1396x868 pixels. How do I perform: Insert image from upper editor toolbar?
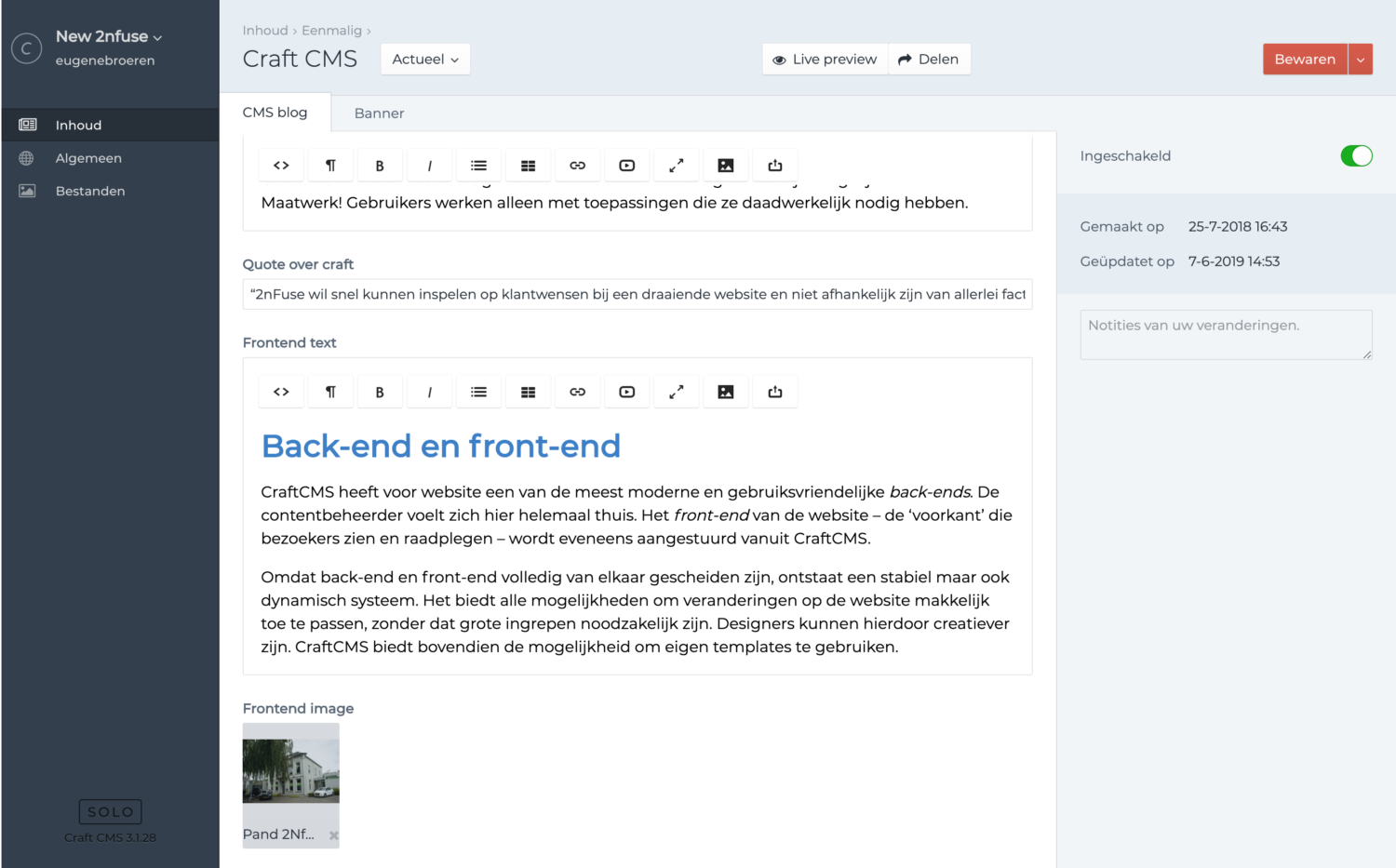pos(726,166)
